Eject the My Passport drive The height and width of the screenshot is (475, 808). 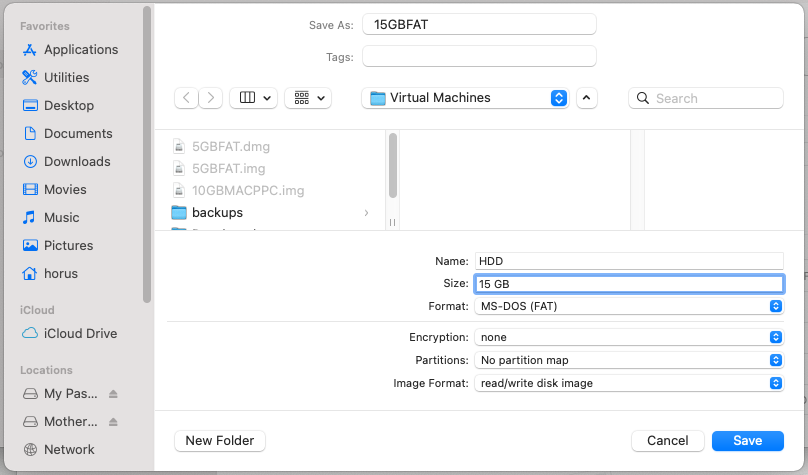(x=113, y=394)
